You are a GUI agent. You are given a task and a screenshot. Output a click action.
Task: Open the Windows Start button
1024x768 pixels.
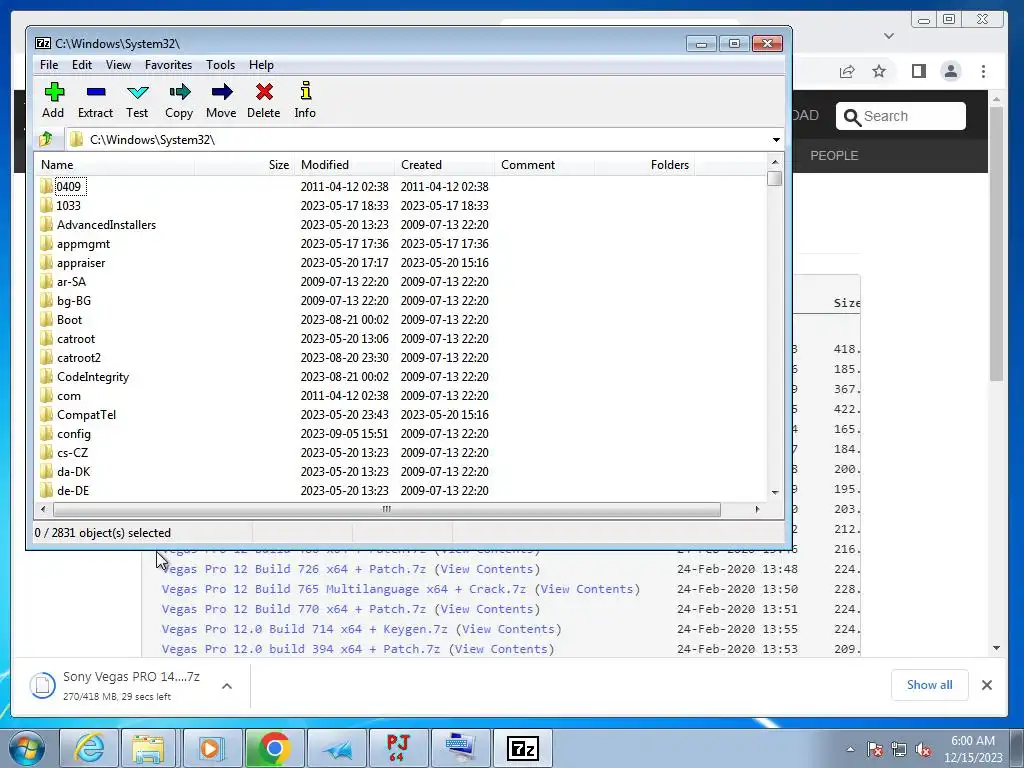click(x=27, y=748)
